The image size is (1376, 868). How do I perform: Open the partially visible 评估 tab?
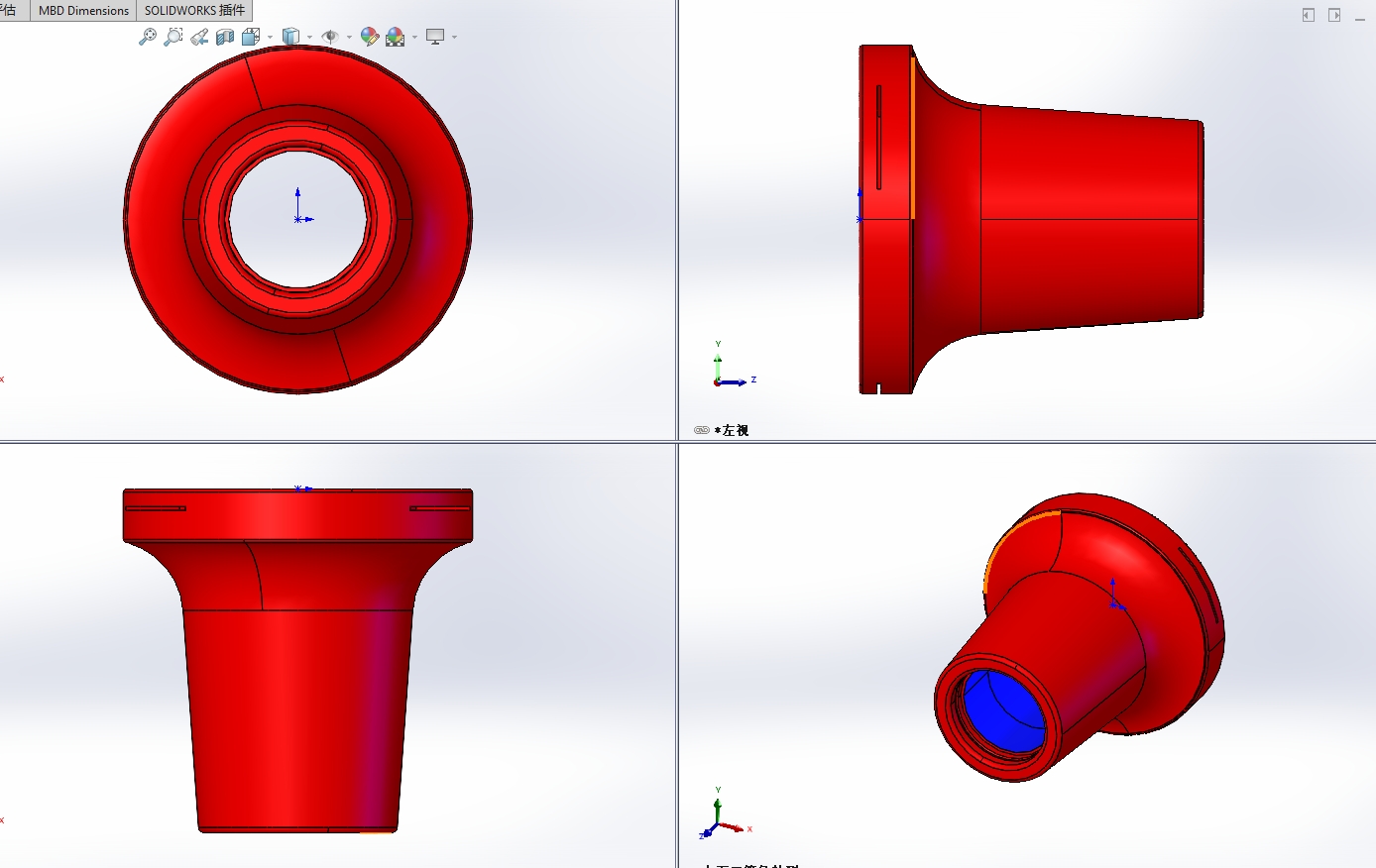(x=12, y=11)
